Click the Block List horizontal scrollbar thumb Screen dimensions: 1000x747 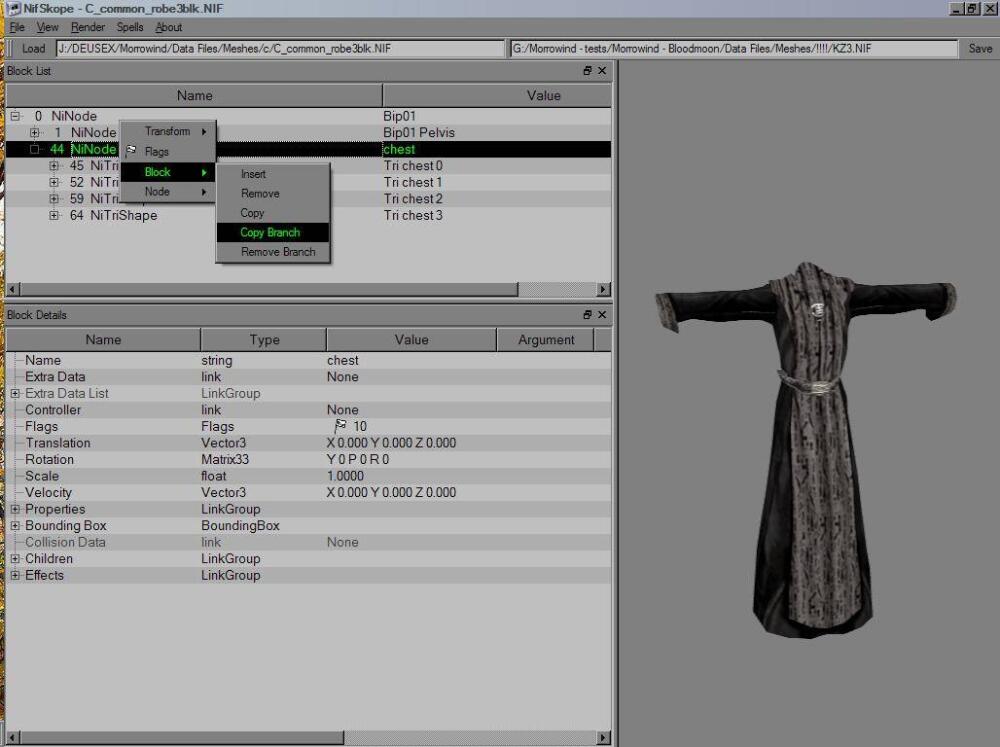pos(268,290)
